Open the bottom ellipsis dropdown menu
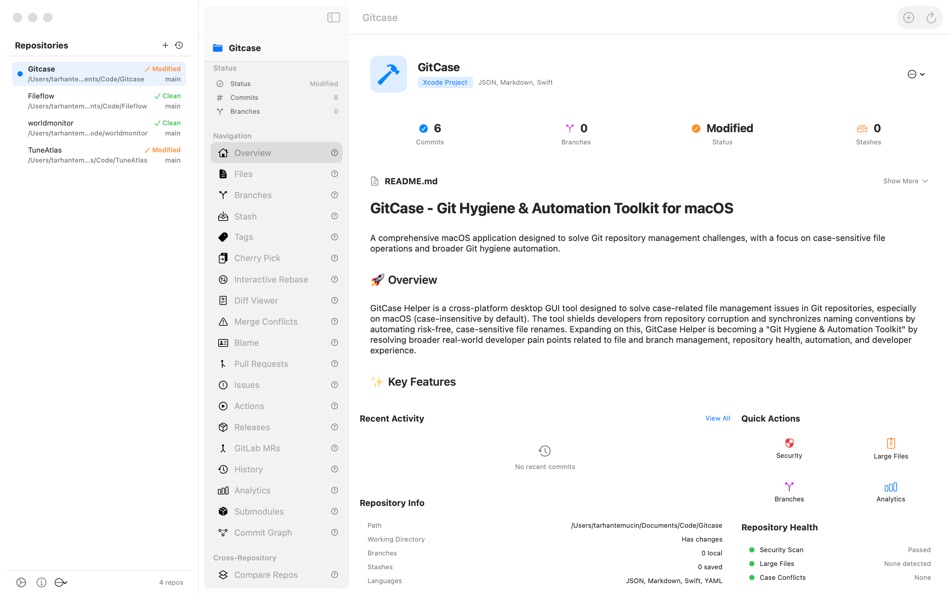Image resolution: width=950 pixels, height=594 pixels. click(61, 582)
